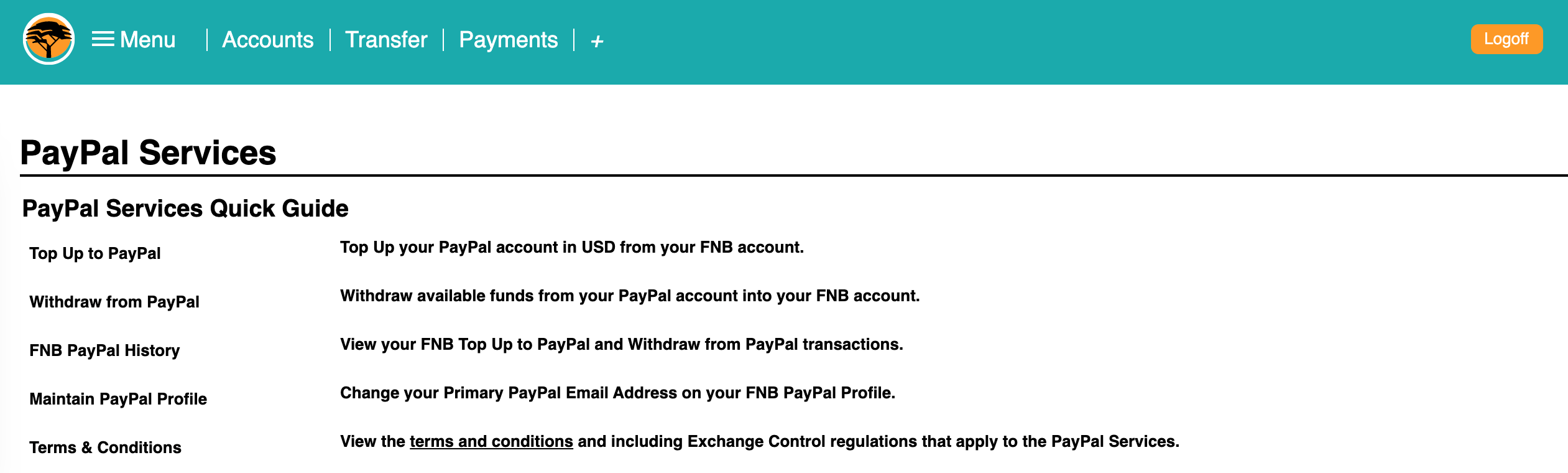Viewport: 1568px width, 473px height.
Task: Follow the underlined terms and conditions link
Action: [491, 441]
